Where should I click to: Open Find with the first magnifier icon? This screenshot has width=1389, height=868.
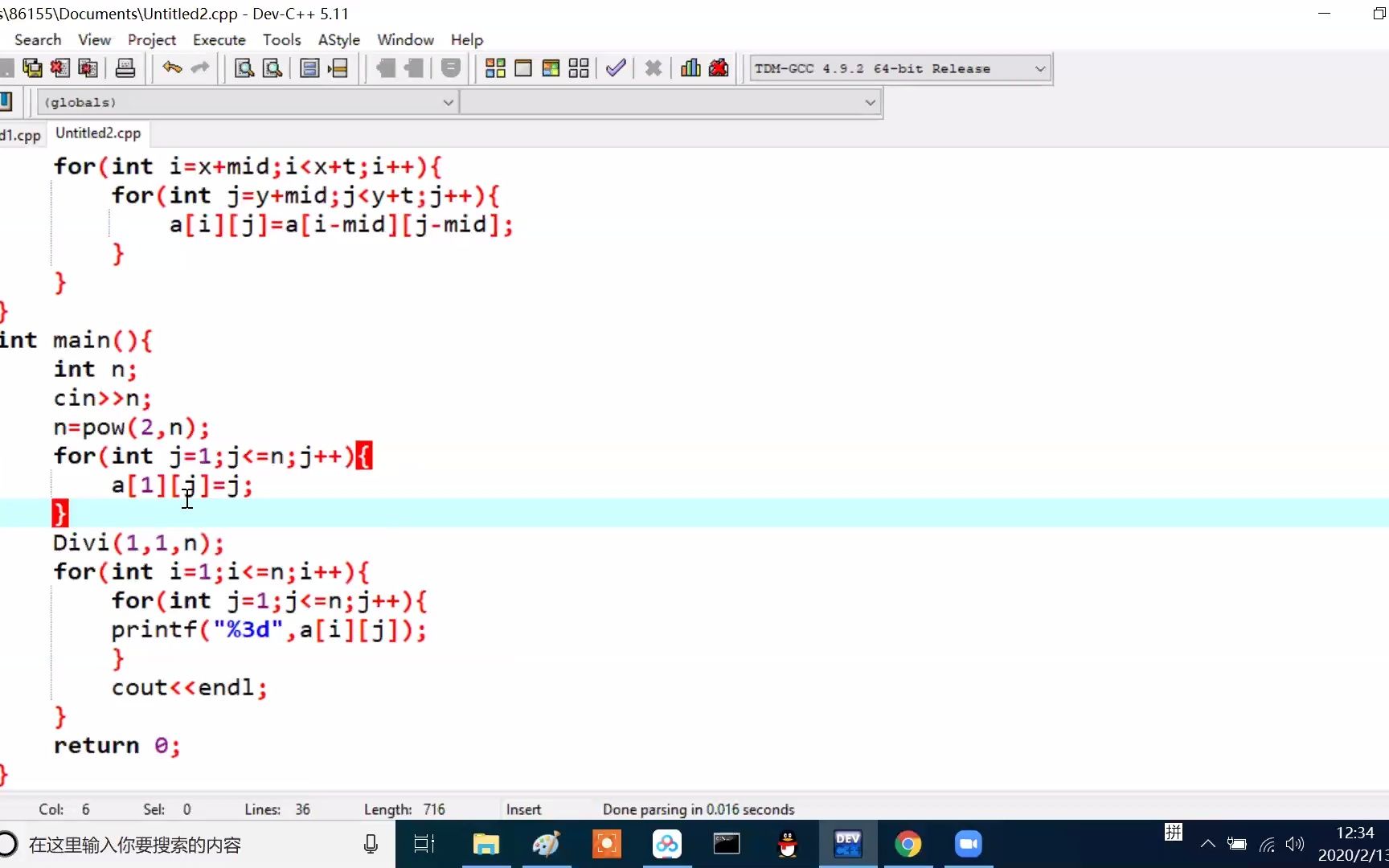pos(244,68)
